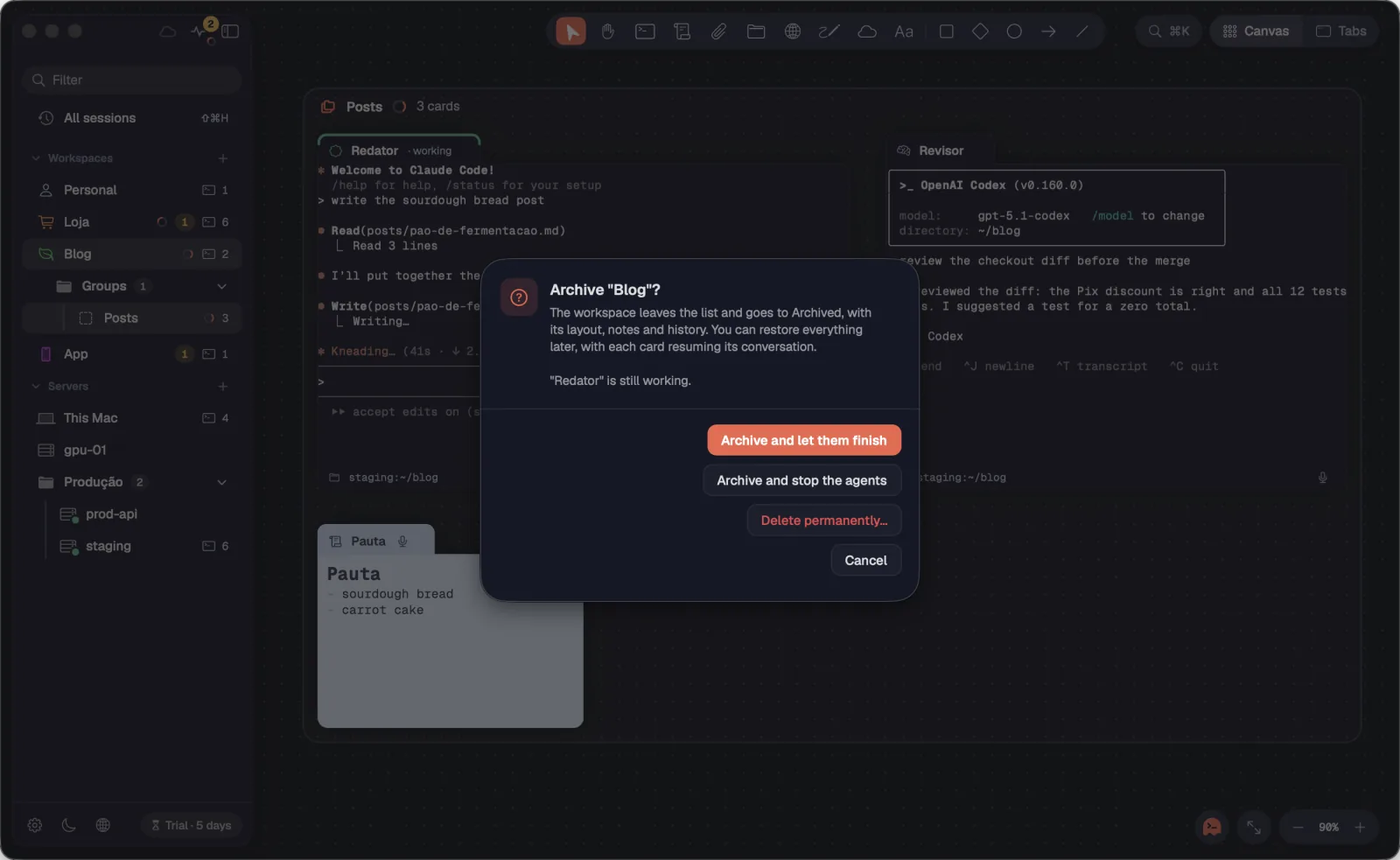Image resolution: width=1400 pixels, height=860 pixels.
Task: Select the pointer cursor tool
Action: pyautogui.click(x=570, y=31)
